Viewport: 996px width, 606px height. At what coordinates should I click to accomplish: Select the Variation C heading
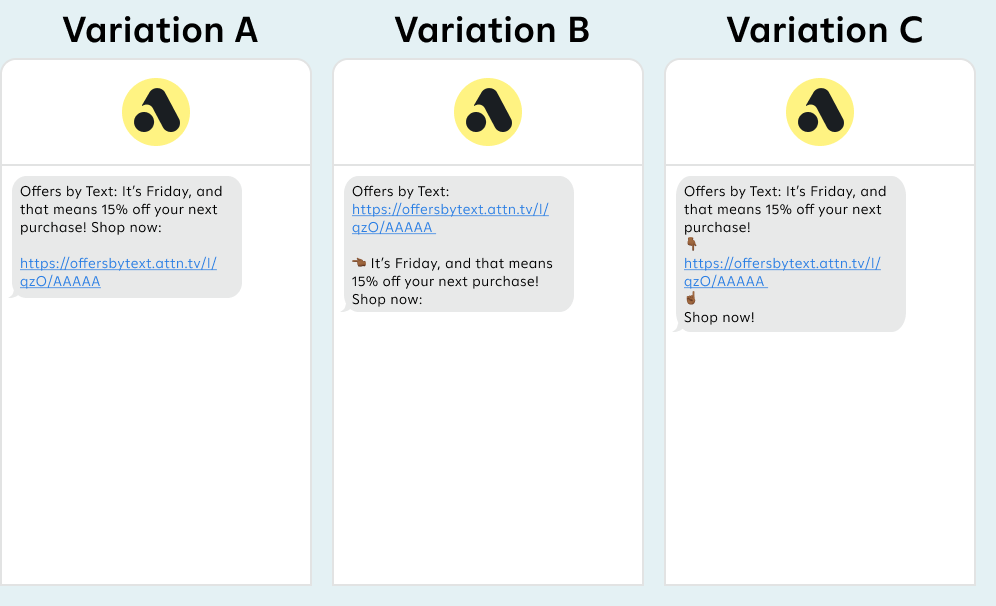[x=824, y=30]
